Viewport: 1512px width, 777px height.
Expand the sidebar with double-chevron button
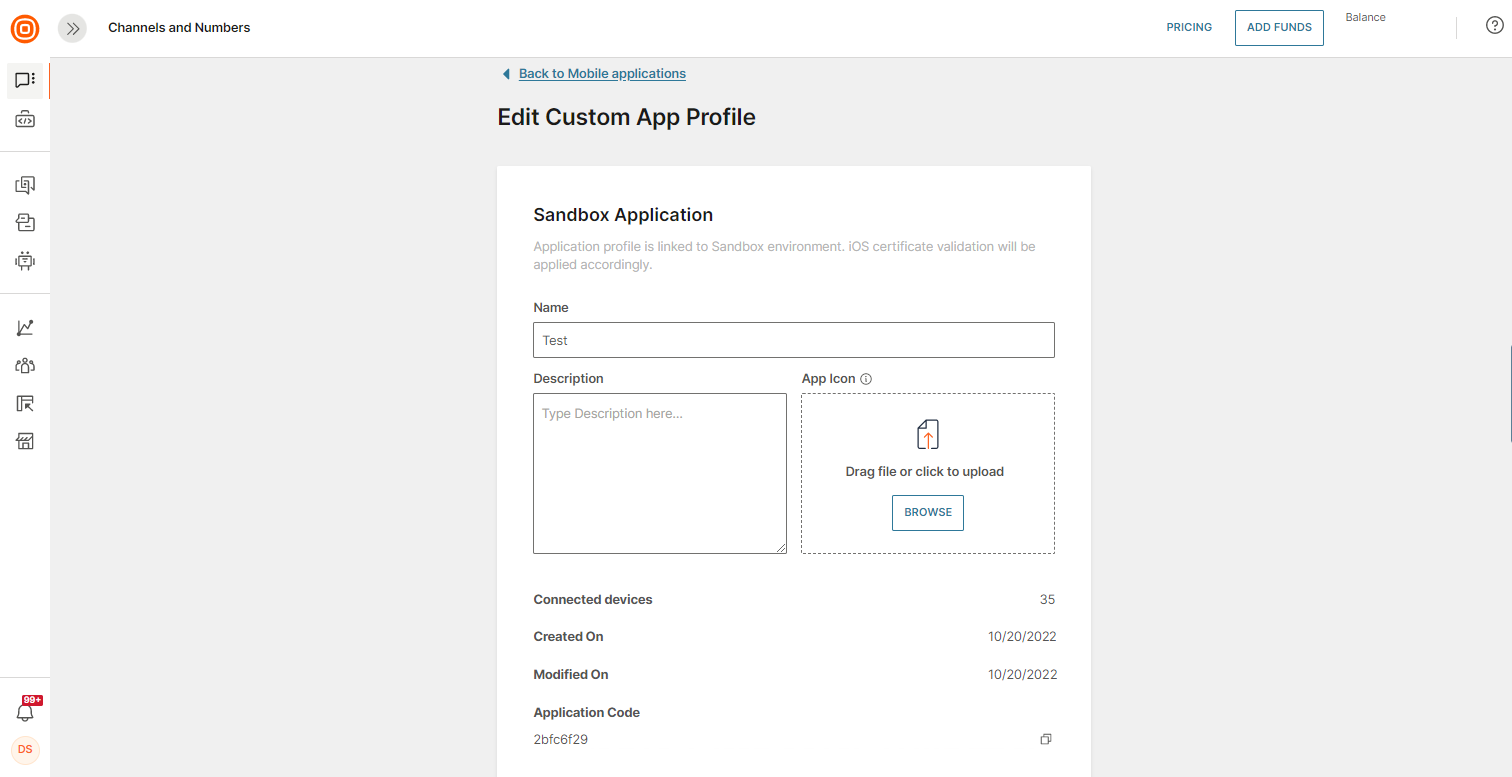pos(72,28)
